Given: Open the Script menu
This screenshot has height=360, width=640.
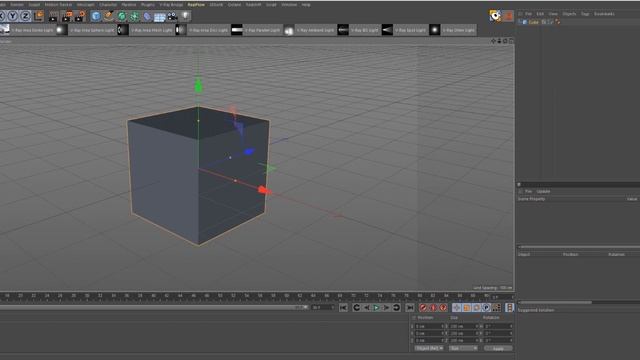Looking at the screenshot, I should (x=271, y=4).
